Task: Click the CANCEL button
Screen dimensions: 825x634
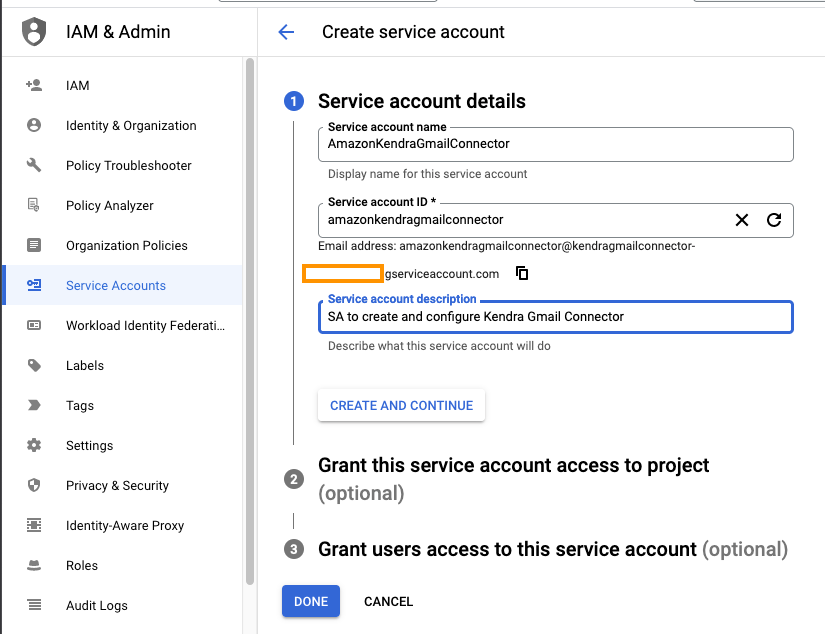Action: coord(388,601)
